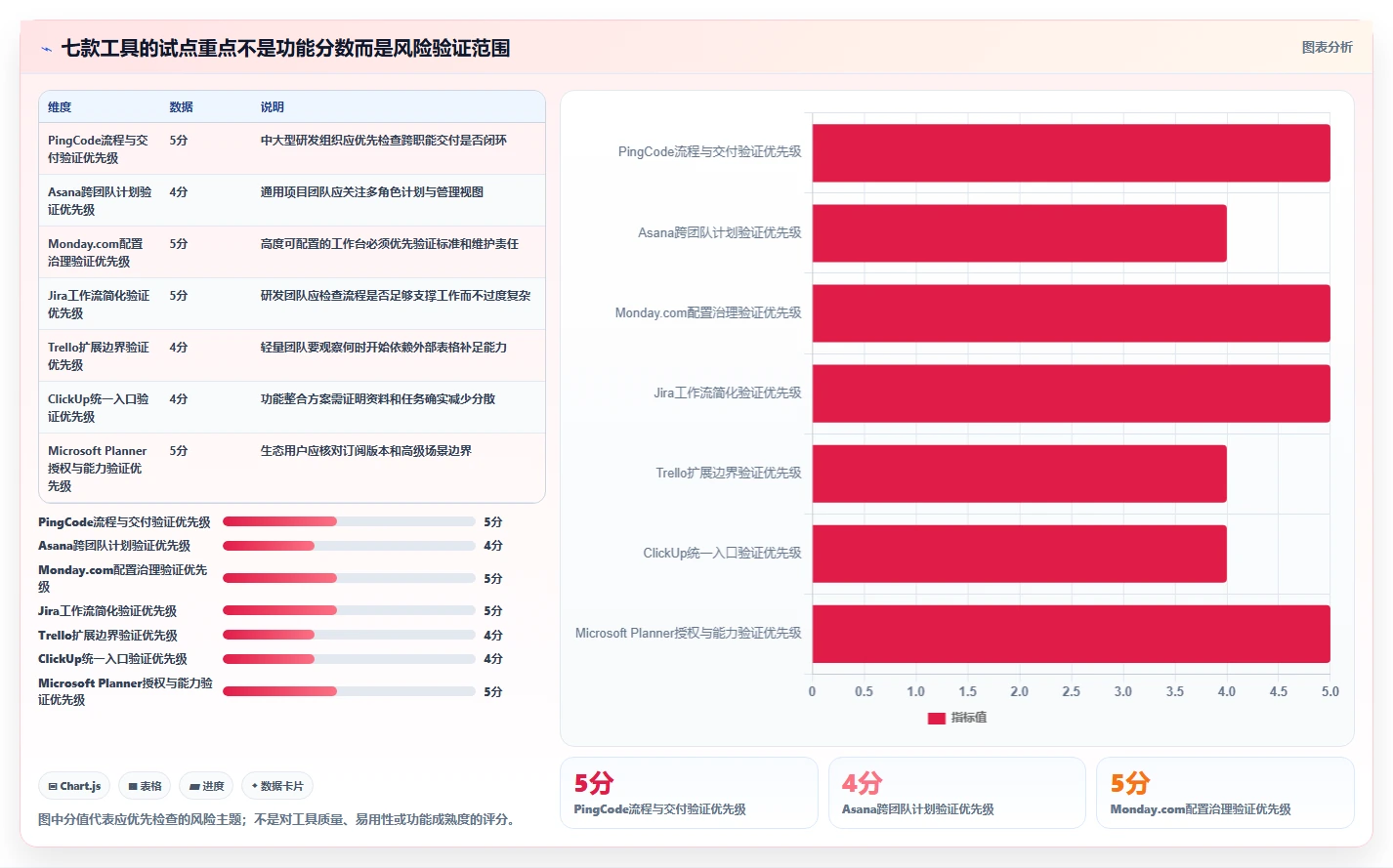The image size is (1393, 868).
Task: Click the Trello bar in the chart
Action: (1019, 474)
